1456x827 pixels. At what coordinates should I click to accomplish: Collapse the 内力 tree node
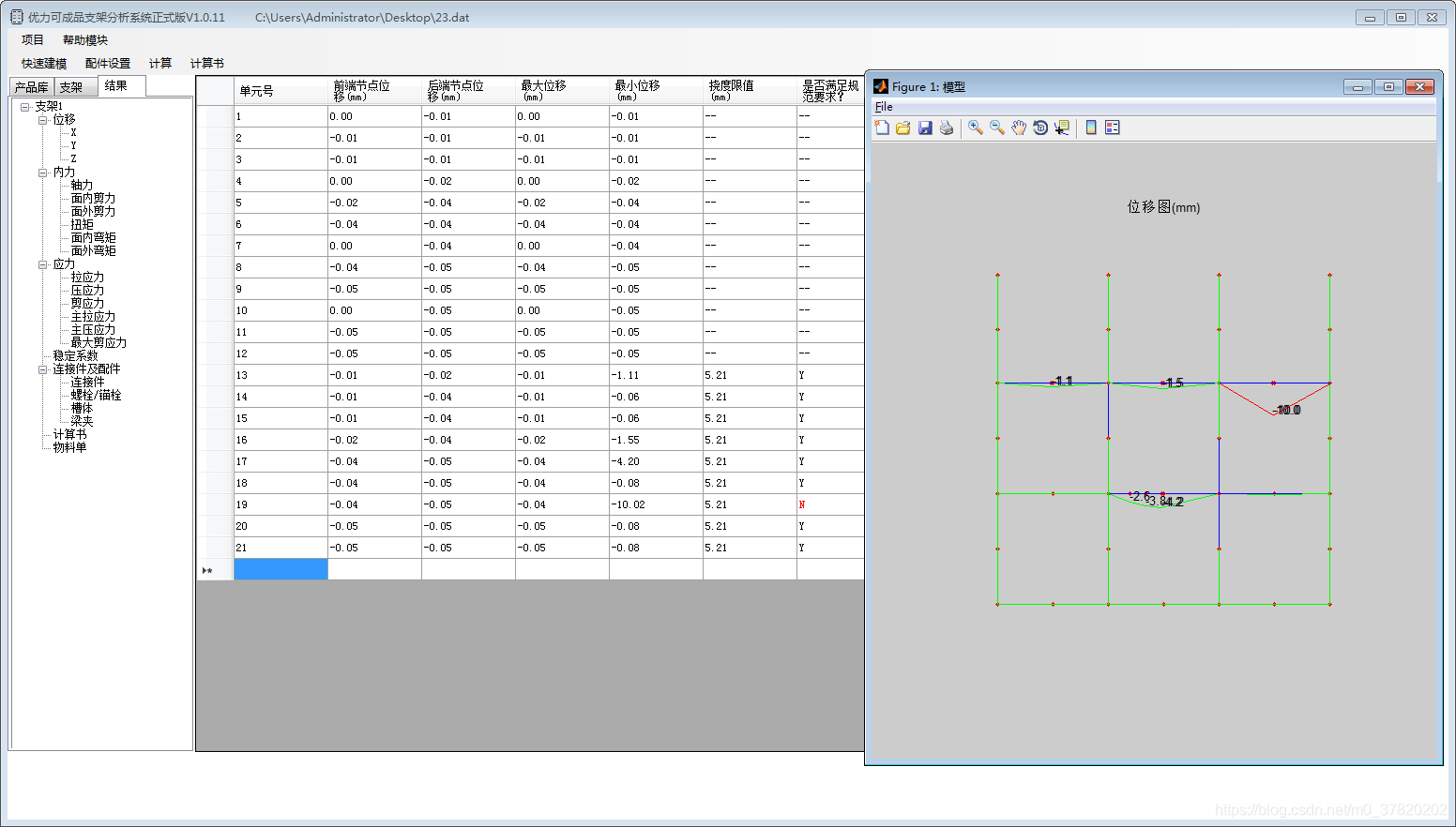[x=42, y=173]
